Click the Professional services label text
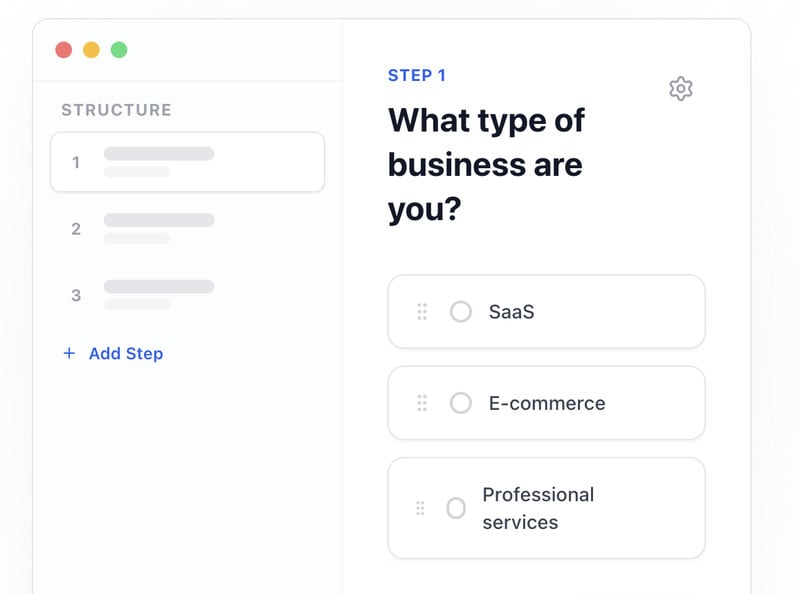 click(x=538, y=508)
